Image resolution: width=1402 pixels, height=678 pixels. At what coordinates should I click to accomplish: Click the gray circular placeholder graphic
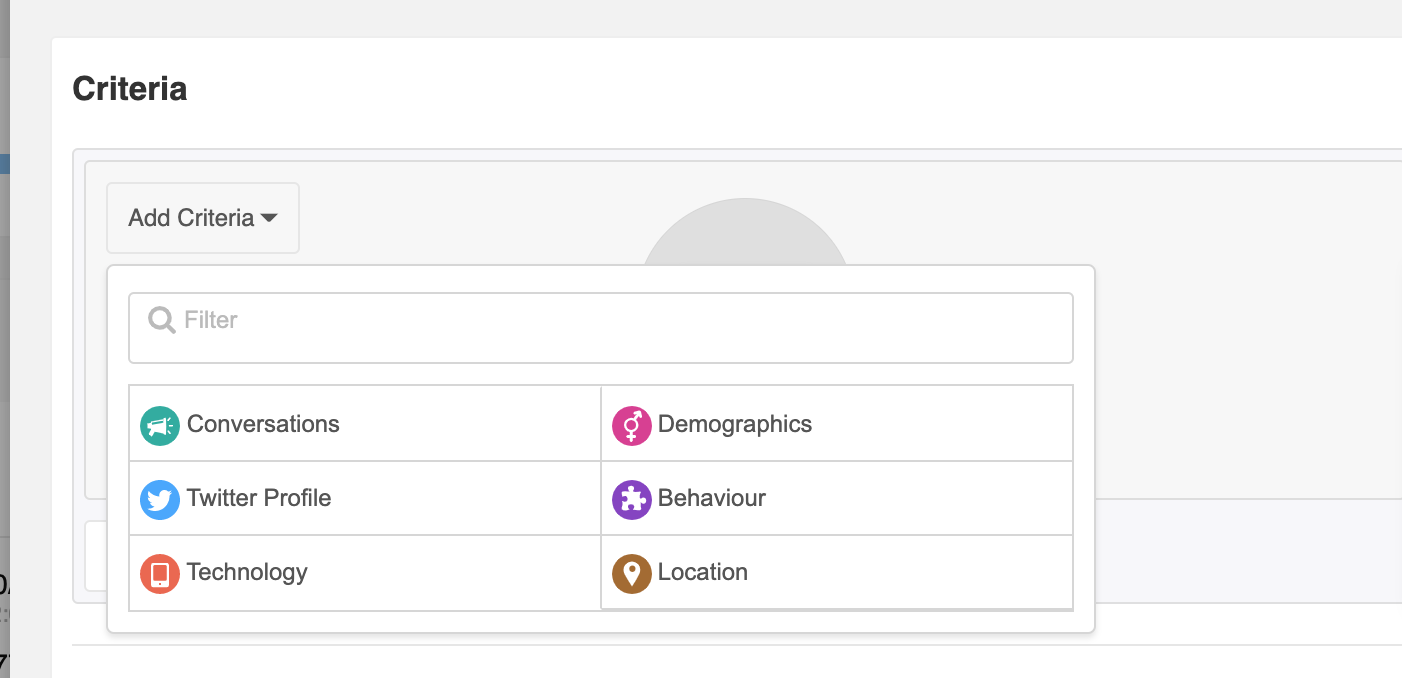[745, 232]
